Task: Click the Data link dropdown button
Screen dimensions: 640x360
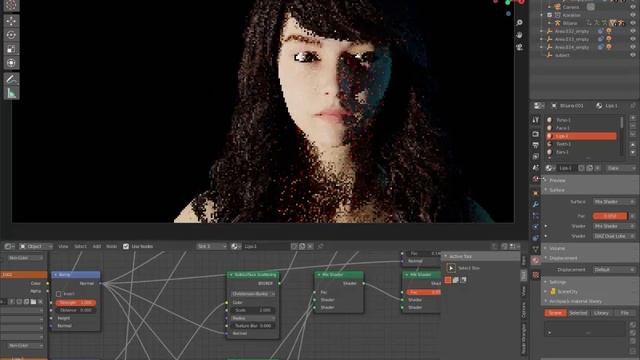Action: coord(621,168)
